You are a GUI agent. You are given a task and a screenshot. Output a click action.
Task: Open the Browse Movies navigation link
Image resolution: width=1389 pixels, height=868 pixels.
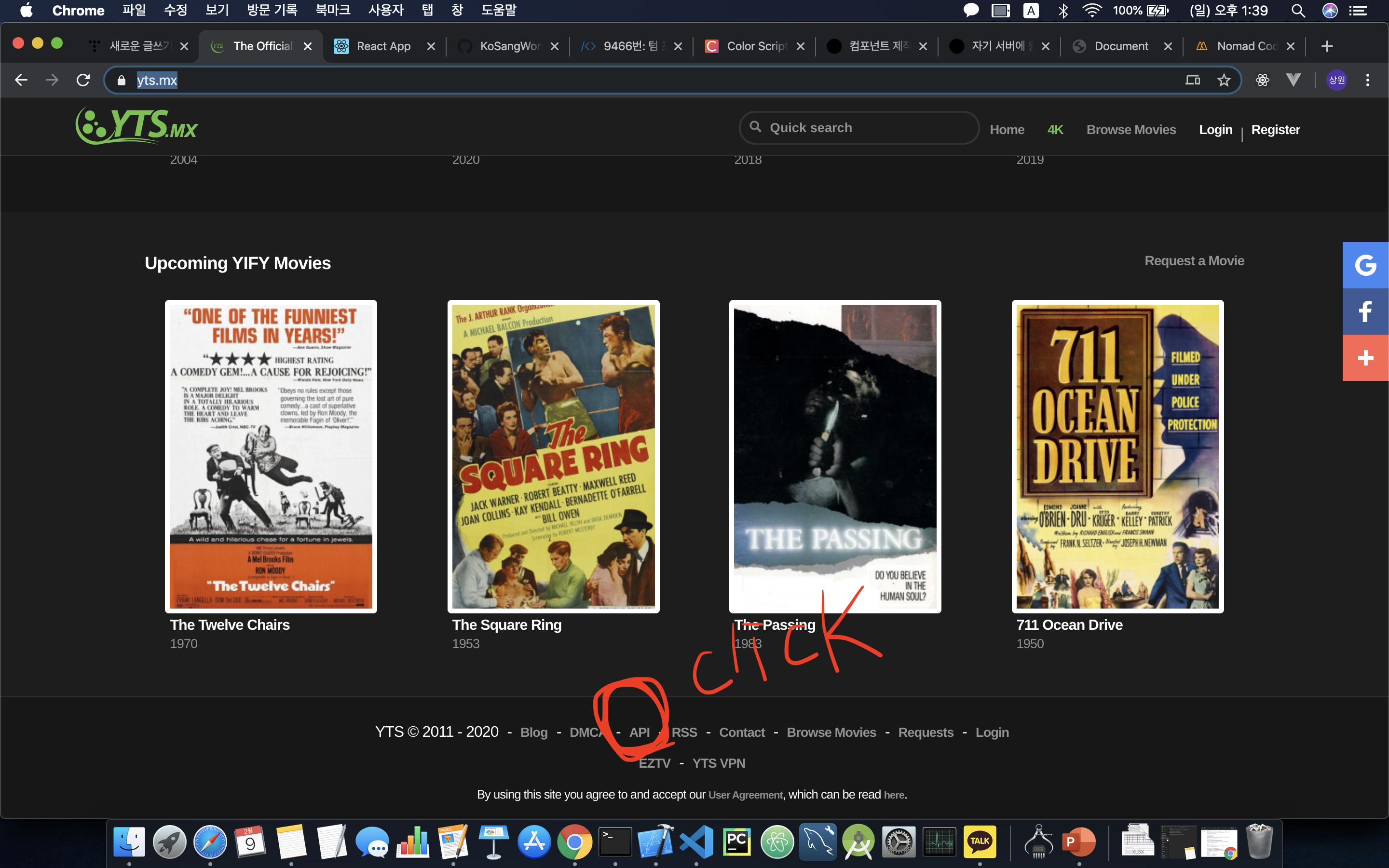pos(1130,130)
